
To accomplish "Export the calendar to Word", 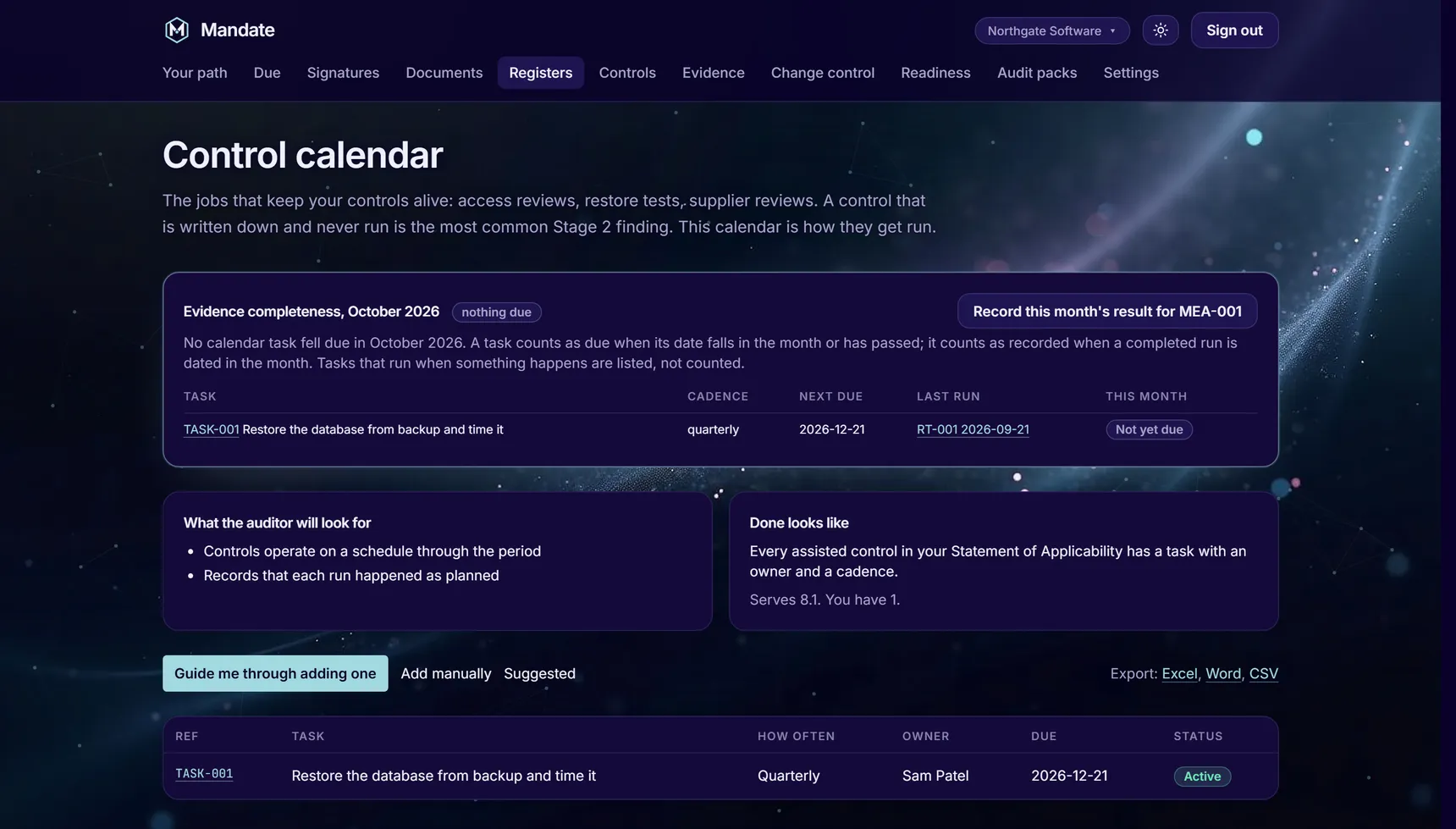I will coord(1223,673).
